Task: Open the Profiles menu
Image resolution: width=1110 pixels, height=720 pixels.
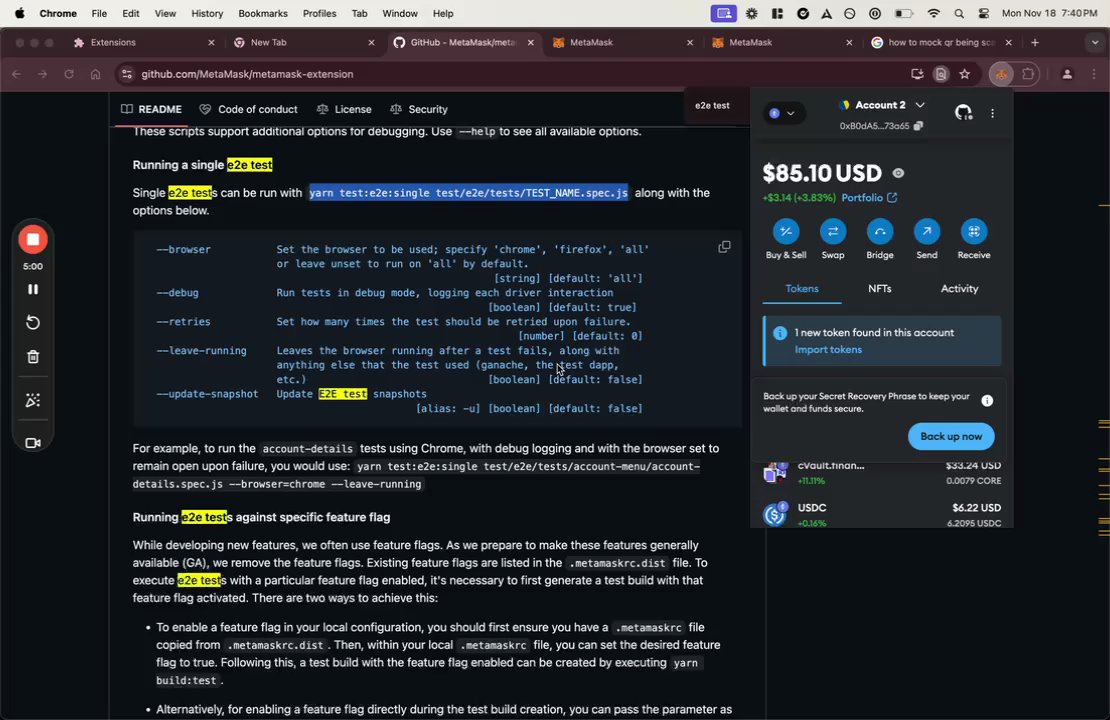Action: (x=319, y=13)
